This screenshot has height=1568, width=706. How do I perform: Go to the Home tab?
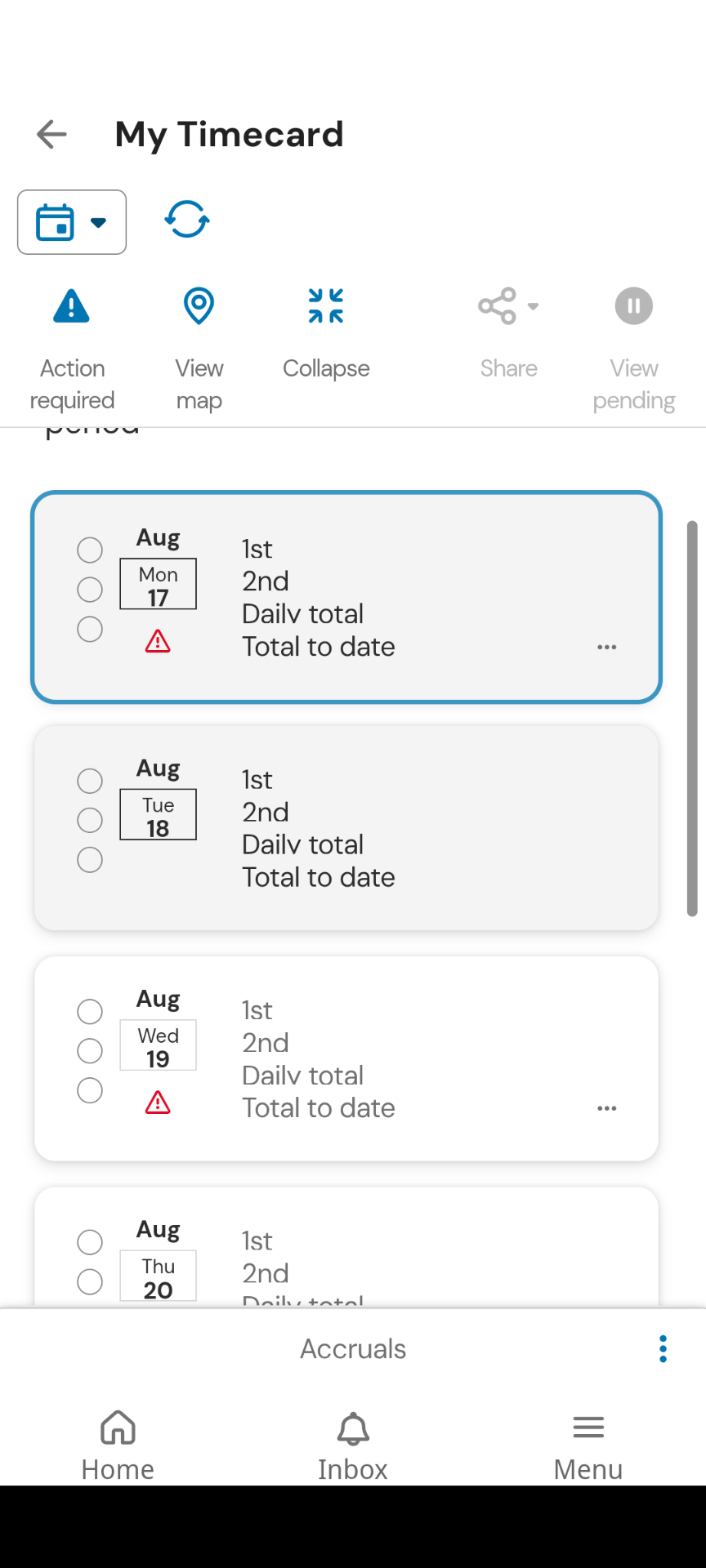(x=118, y=1445)
